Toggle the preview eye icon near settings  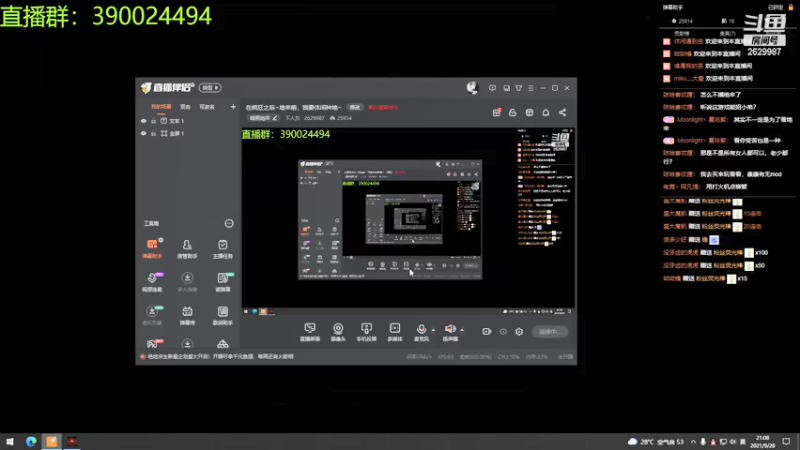click(x=503, y=332)
